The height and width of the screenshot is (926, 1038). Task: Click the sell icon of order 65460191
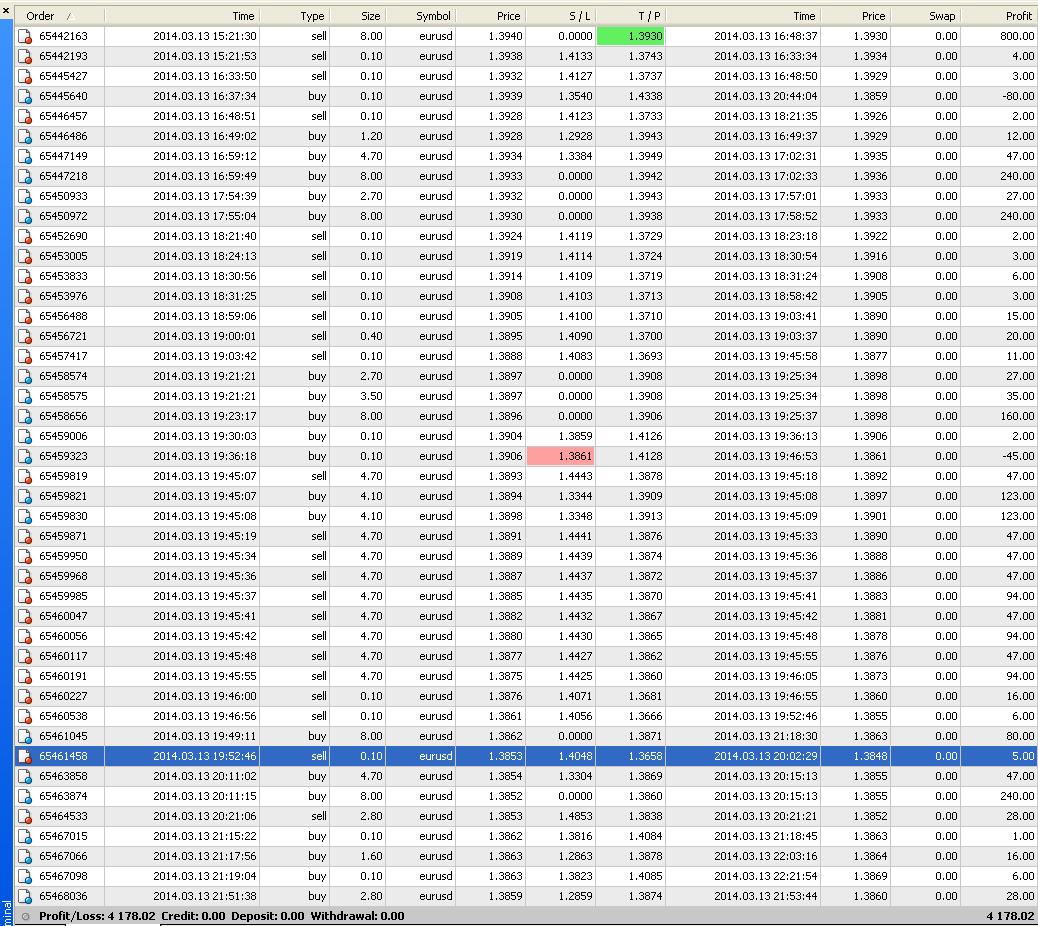pos(24,676)
